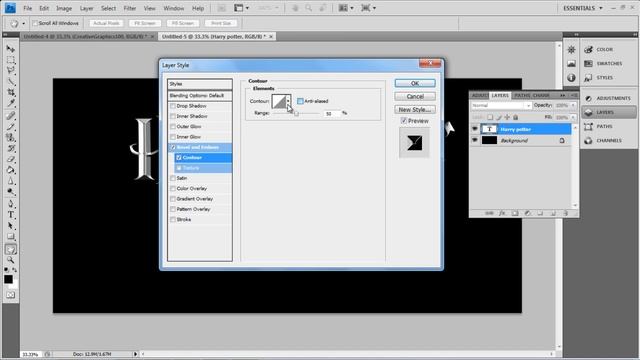Enable the Inner Shadow checkbox

(173, 116)
